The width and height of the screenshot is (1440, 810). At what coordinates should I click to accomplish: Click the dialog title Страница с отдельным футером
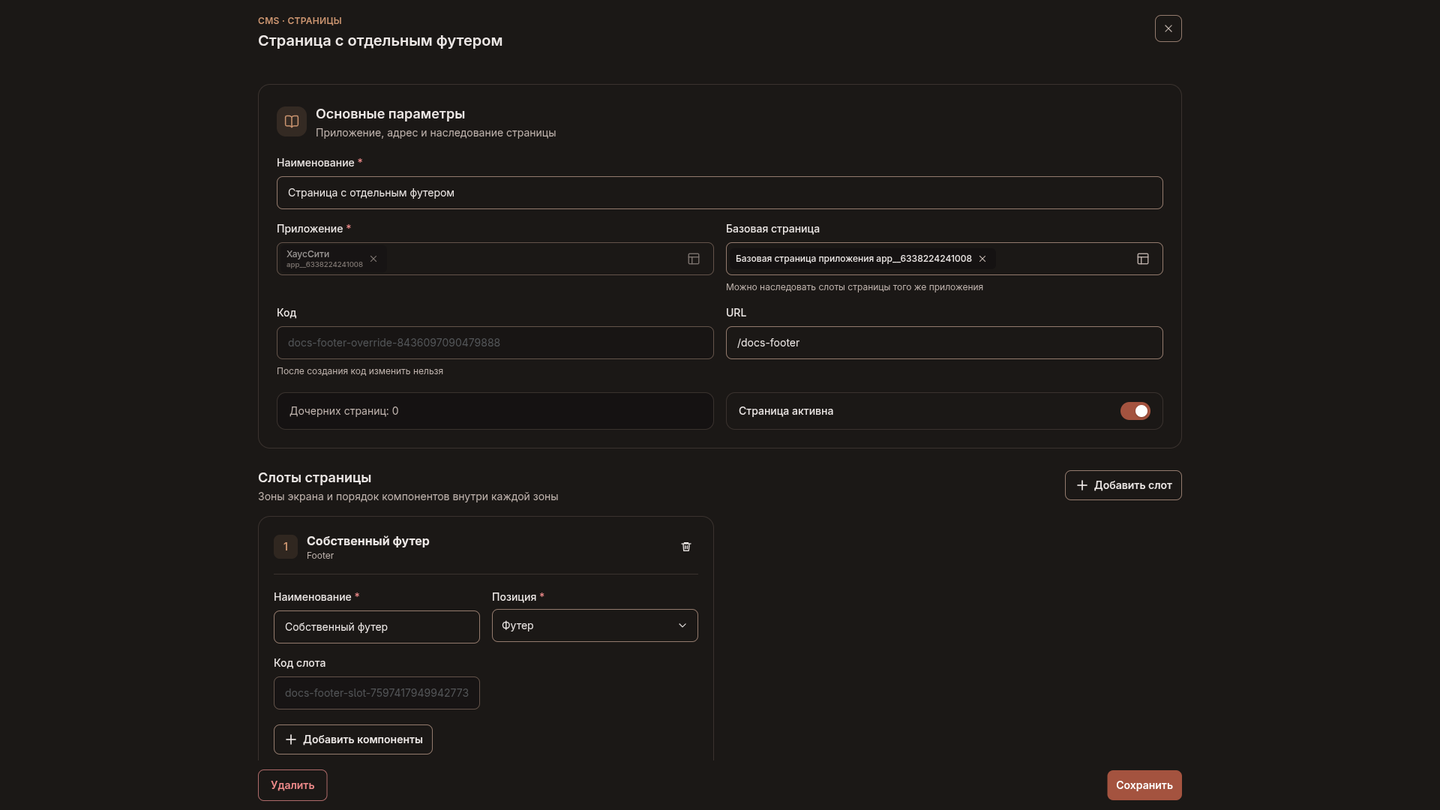tap(380, 41)
